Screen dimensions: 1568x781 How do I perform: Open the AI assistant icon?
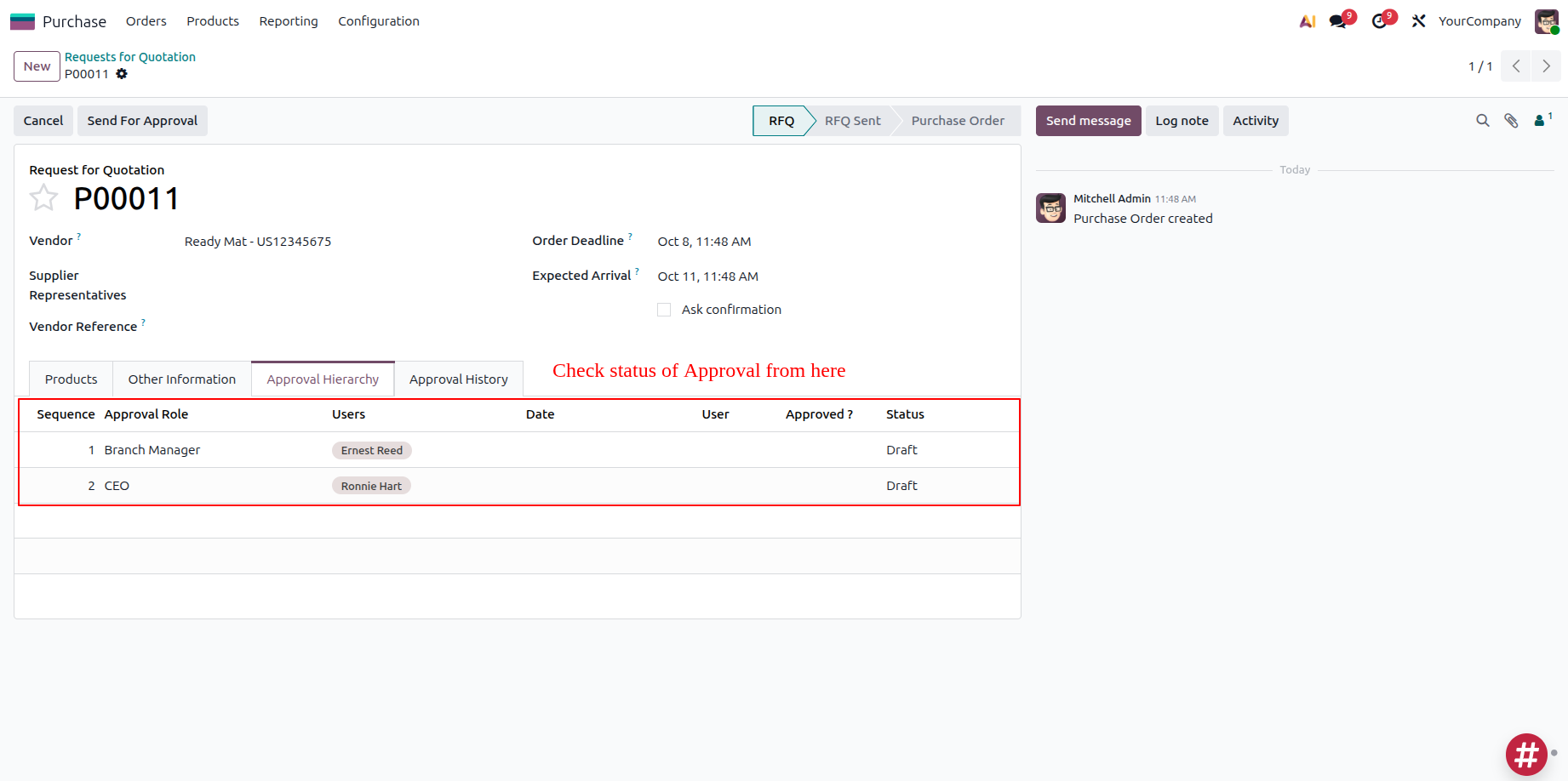coord(1308,20)
